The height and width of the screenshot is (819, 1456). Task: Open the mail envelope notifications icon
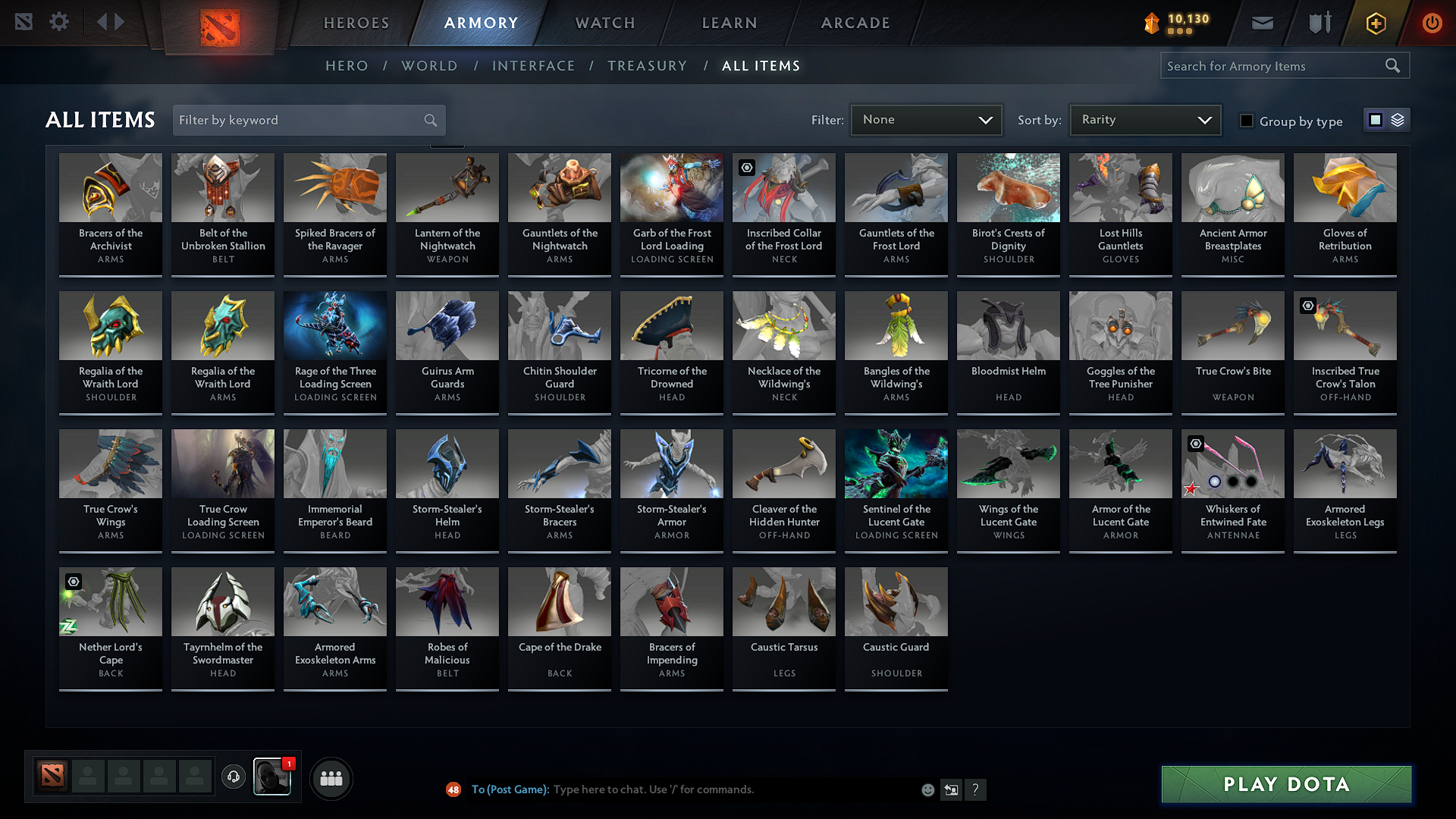[x=1261, y=22]
